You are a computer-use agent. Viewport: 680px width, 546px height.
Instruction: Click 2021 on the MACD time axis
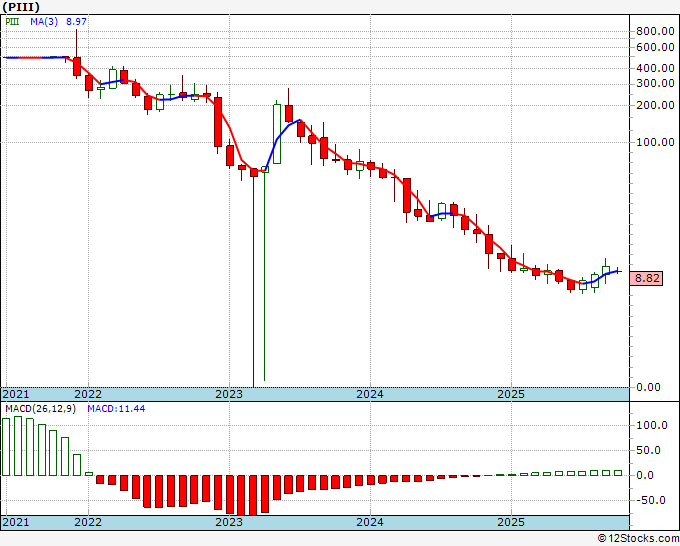(x=16, y=522)
